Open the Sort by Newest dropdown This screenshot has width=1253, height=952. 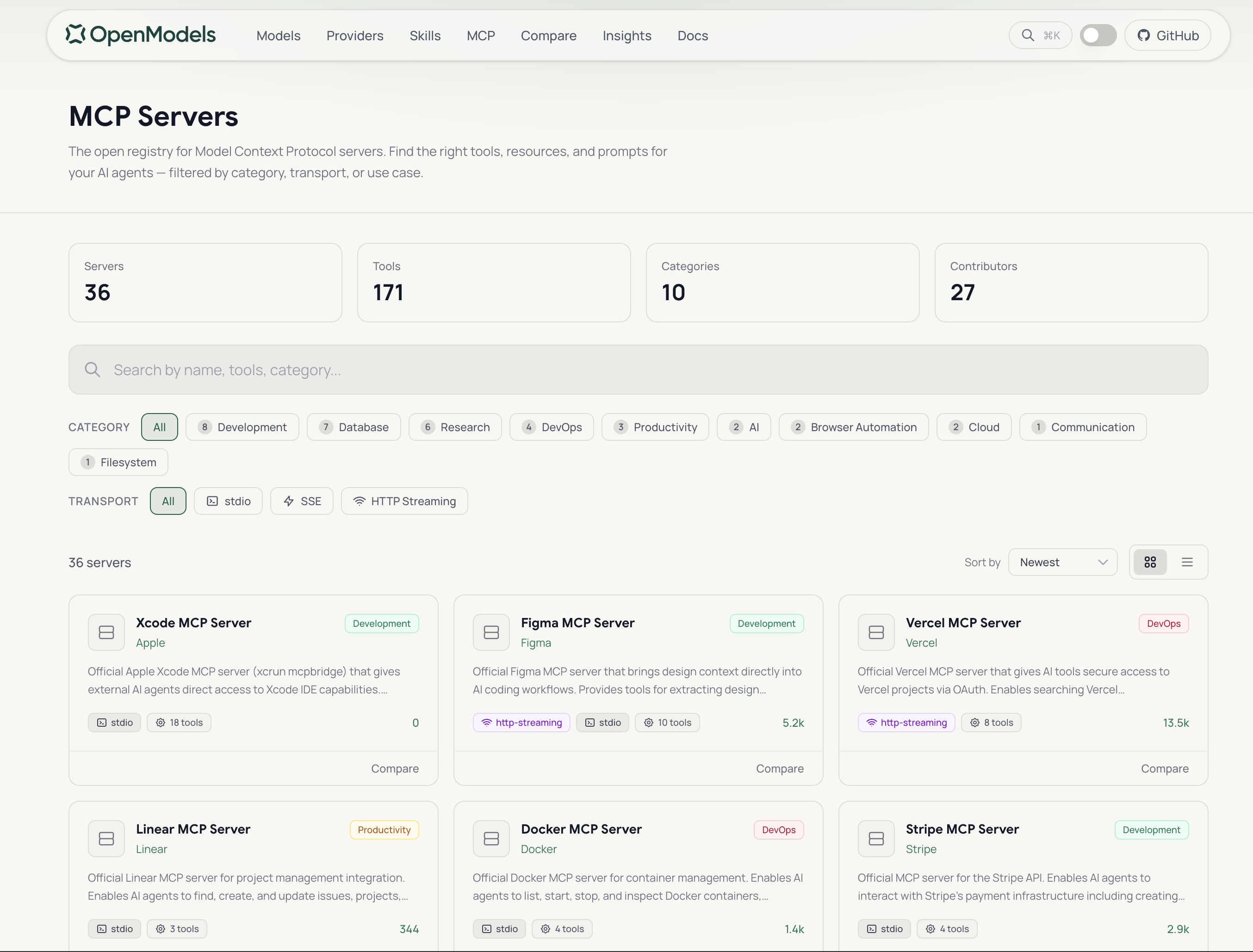point(1062,562)
